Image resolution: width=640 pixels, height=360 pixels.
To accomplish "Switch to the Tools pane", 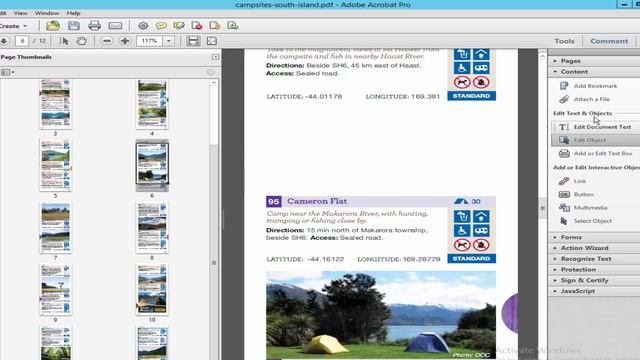I will click(564, 41).
